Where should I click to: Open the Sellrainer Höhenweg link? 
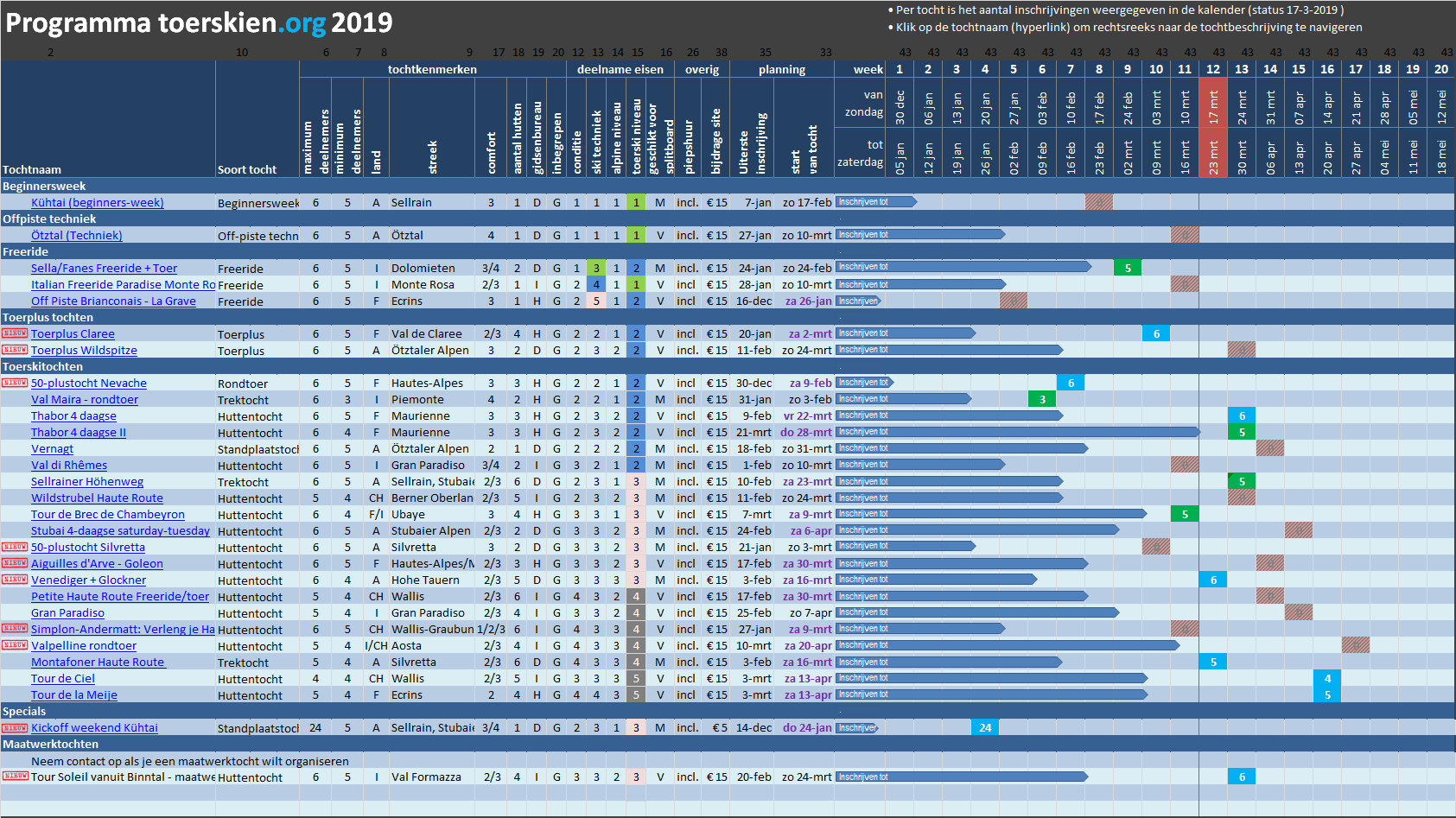87,482
